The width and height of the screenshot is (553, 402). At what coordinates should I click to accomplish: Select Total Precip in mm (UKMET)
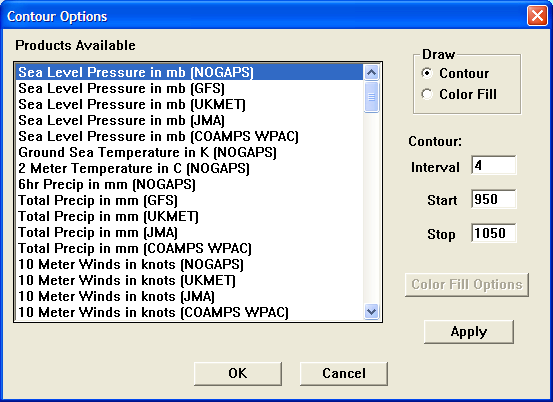[189, 216]
